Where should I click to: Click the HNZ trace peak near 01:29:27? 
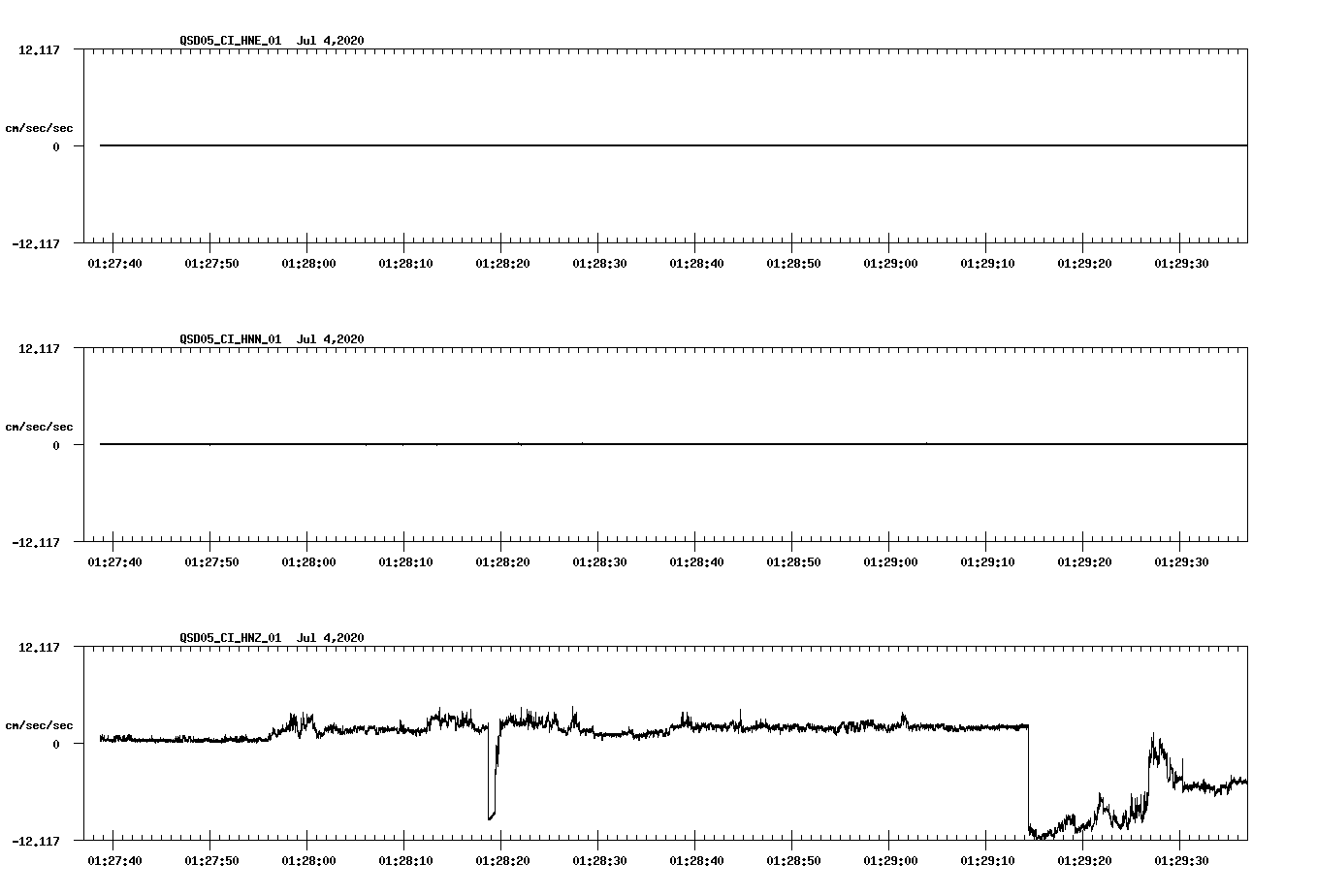point(1154,739)
